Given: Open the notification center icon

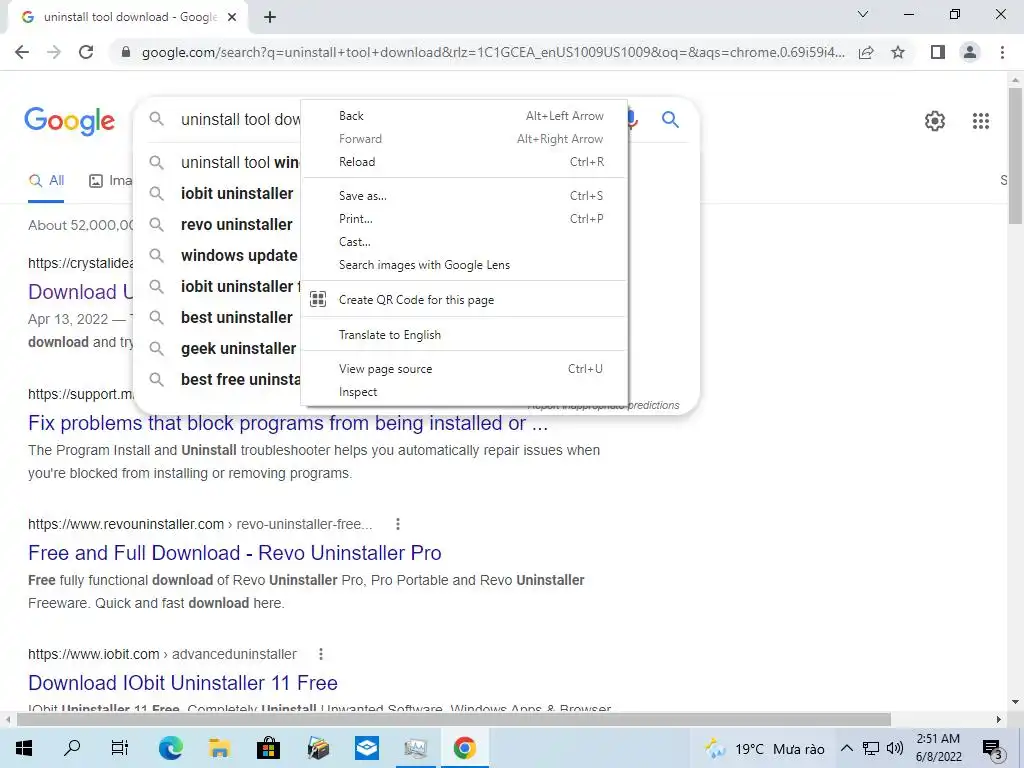Looking at the screenshot, I should pos(993,749).
